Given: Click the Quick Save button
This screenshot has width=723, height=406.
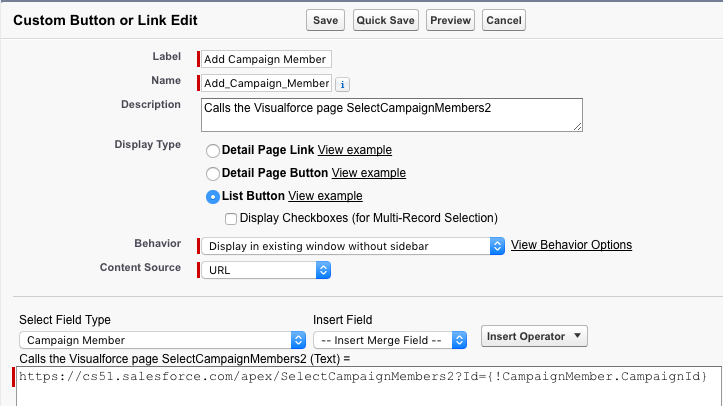Looking at the screenshot, I should (385, 20).
